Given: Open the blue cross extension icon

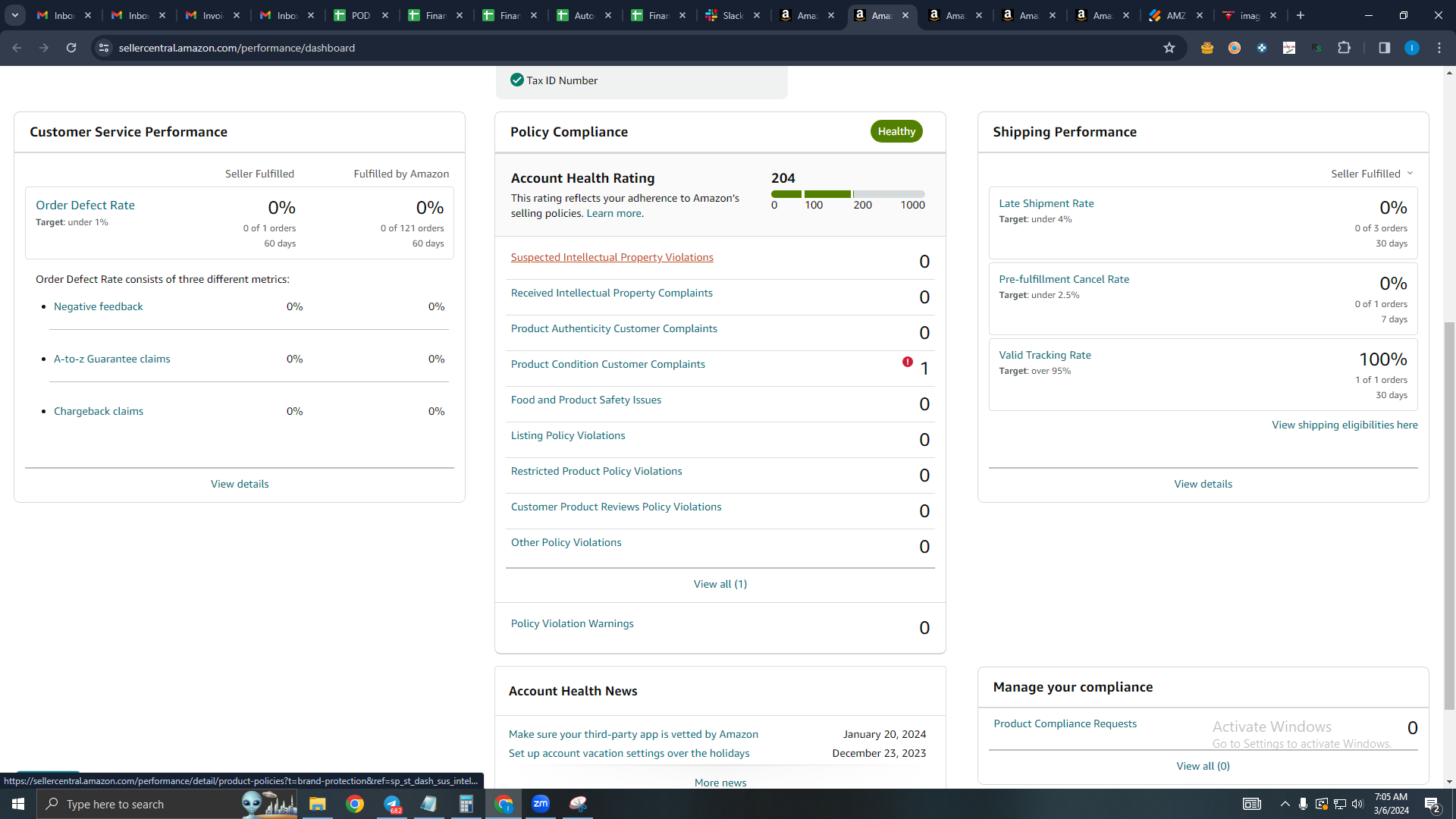Looking at the screenshot, I should 1262,48.
